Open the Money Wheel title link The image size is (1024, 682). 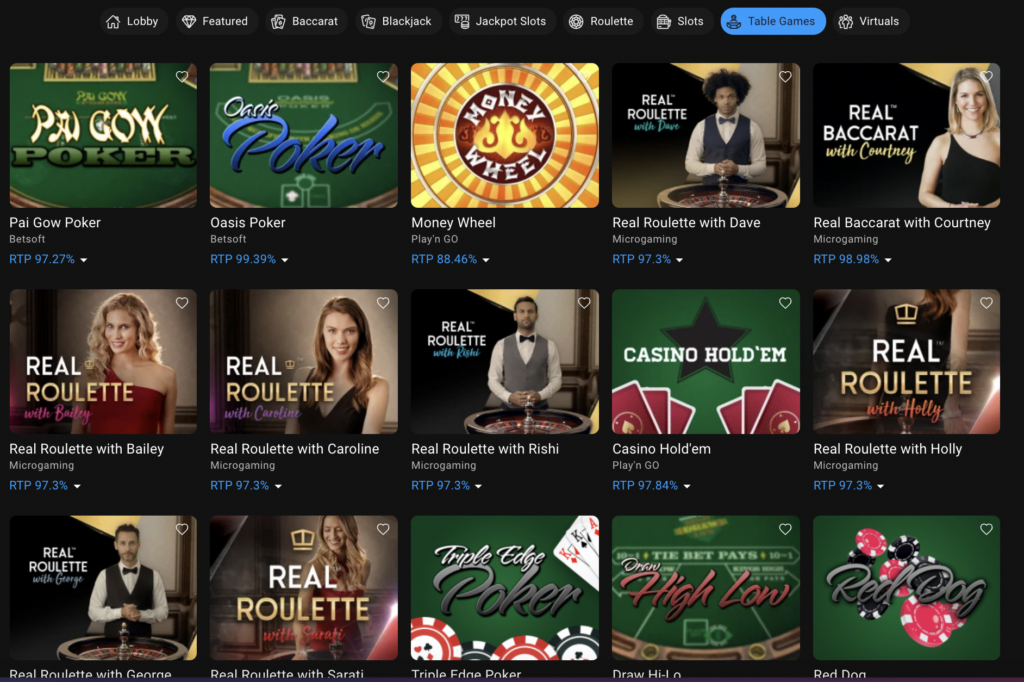point(454,223)
